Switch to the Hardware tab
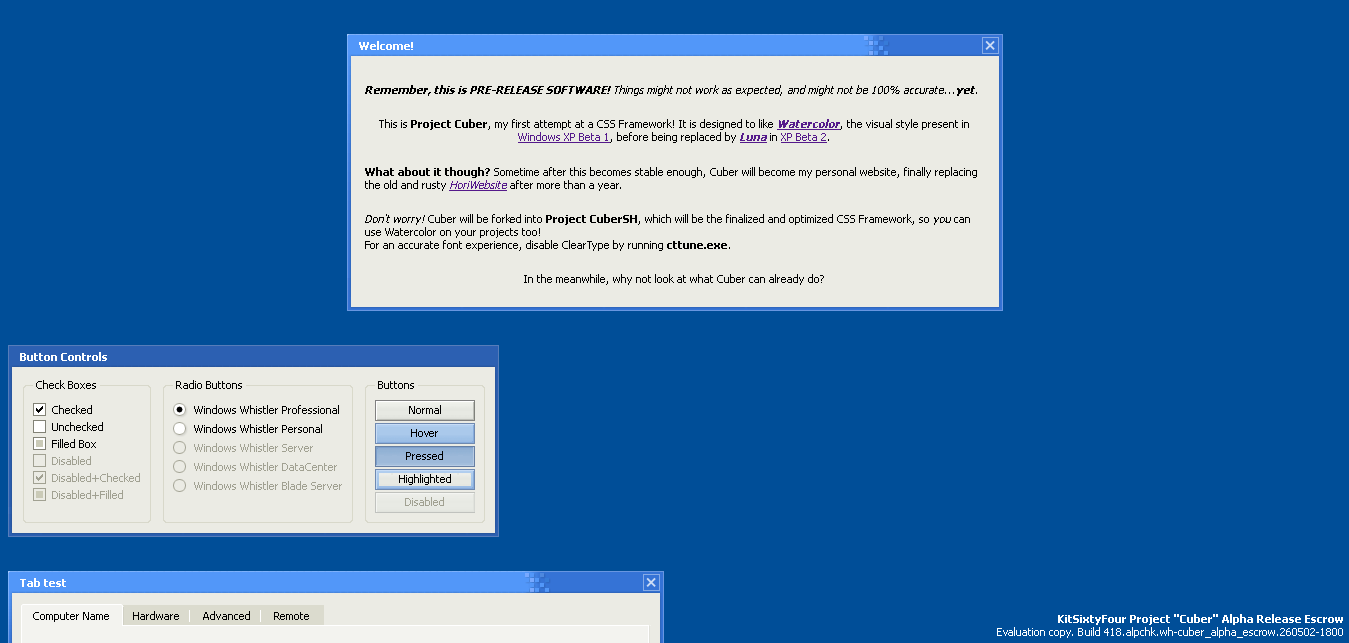The width and height of the screenshot is (1349, 643). coord(156,616)
